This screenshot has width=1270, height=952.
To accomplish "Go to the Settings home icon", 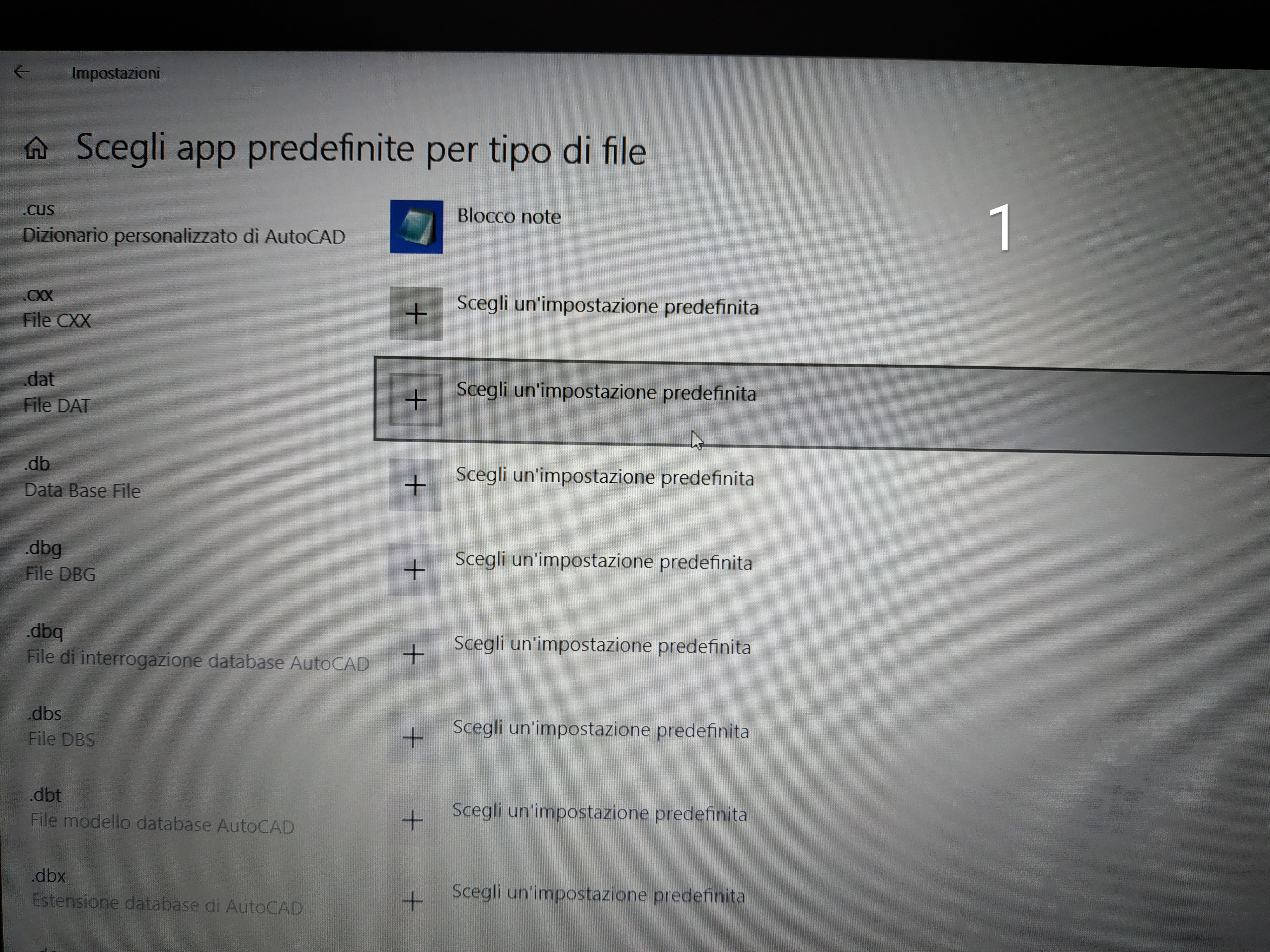I will coord(36,148).
